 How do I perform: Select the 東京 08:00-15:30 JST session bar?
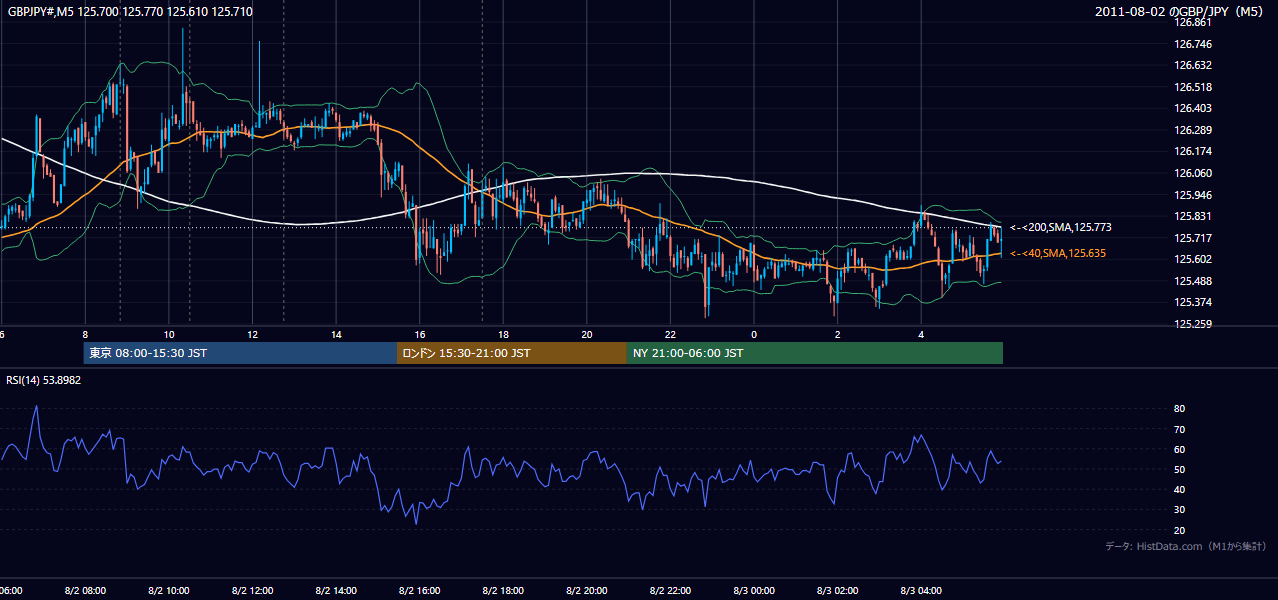point(240,353)
